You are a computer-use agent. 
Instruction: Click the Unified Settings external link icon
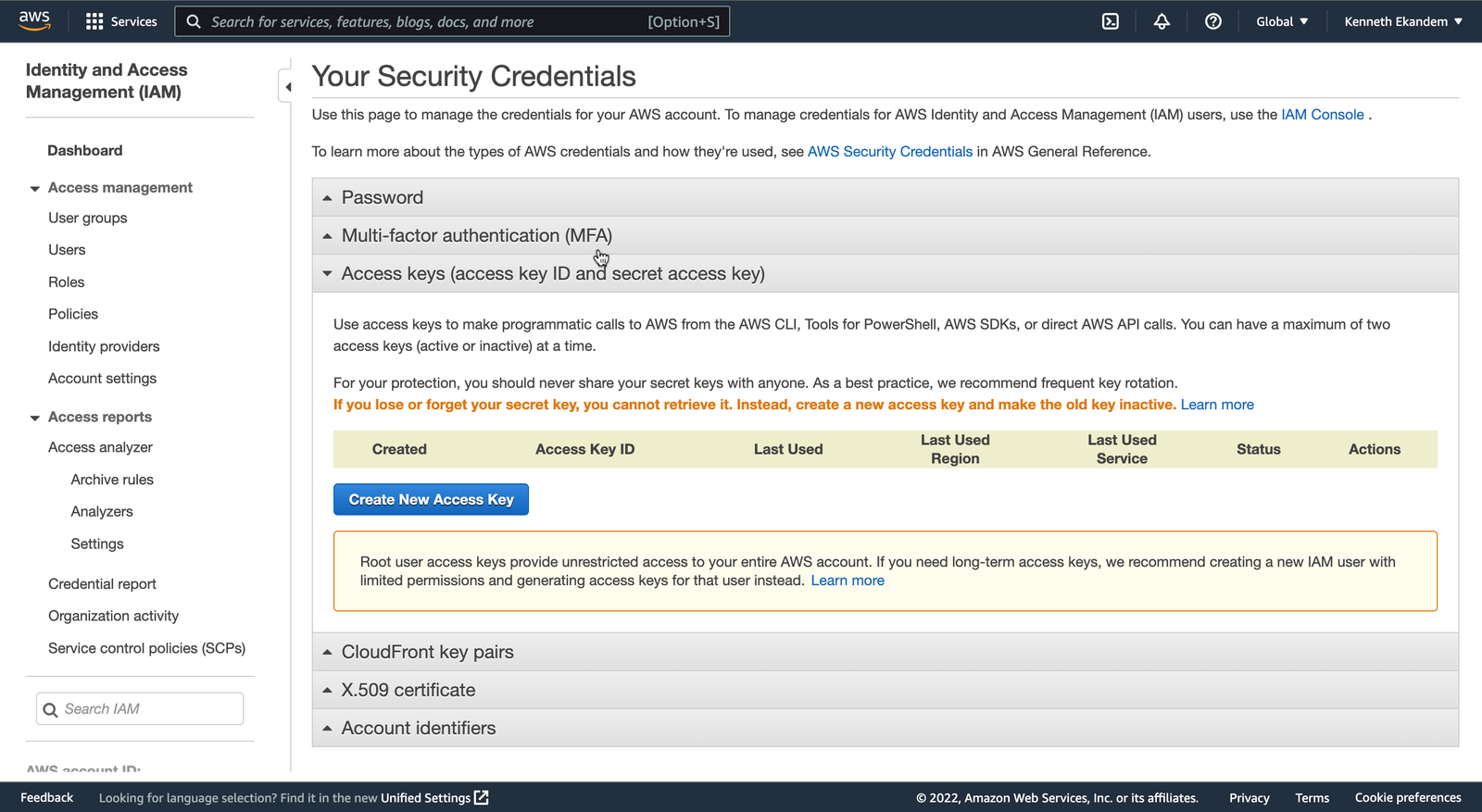[x=482, y=797]
